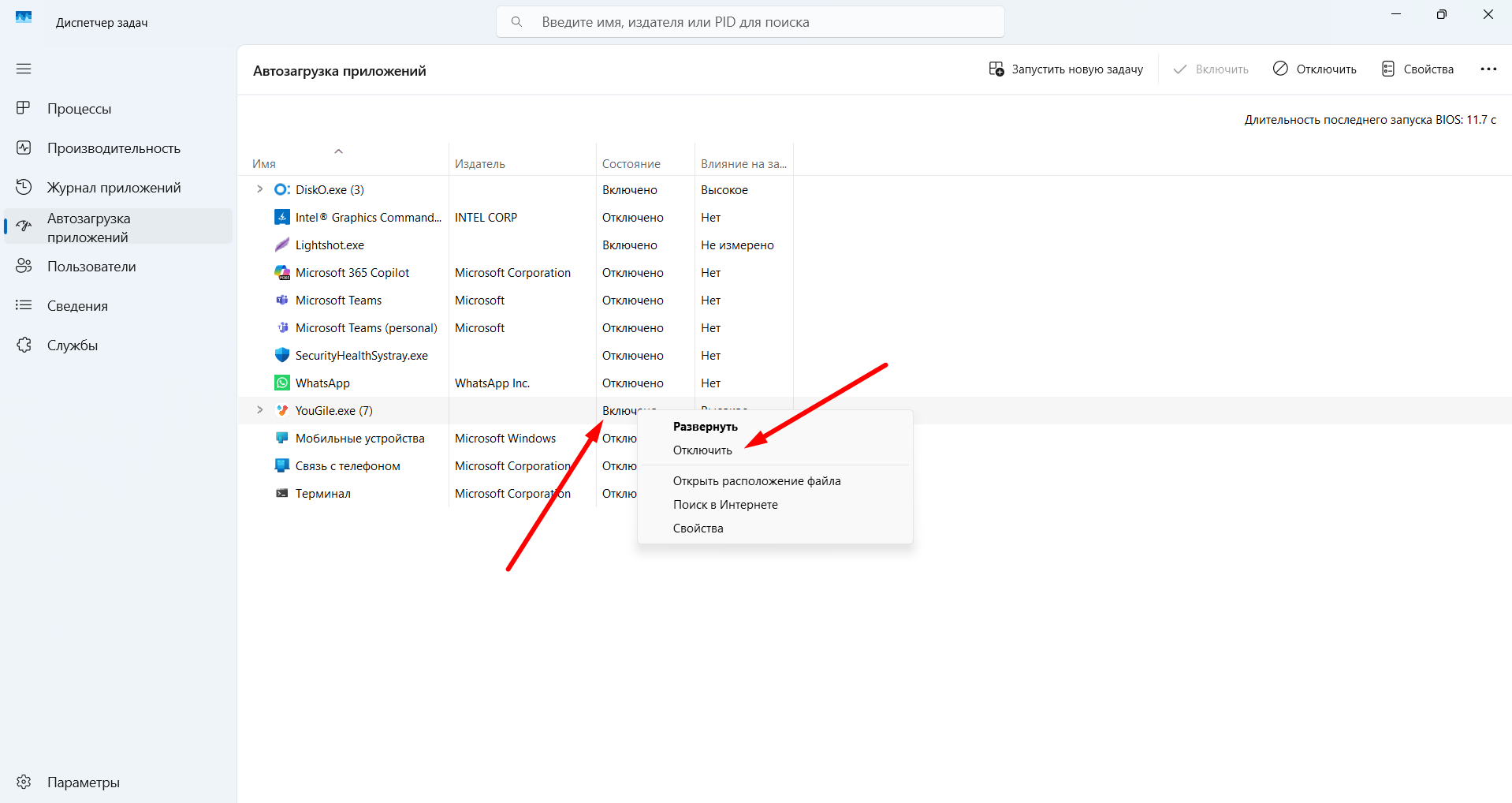This screenshot has width=1512, height=803.
Task: Click the Microsoft Teams icon
Action: pyautogui.click(x=281, y=300)
